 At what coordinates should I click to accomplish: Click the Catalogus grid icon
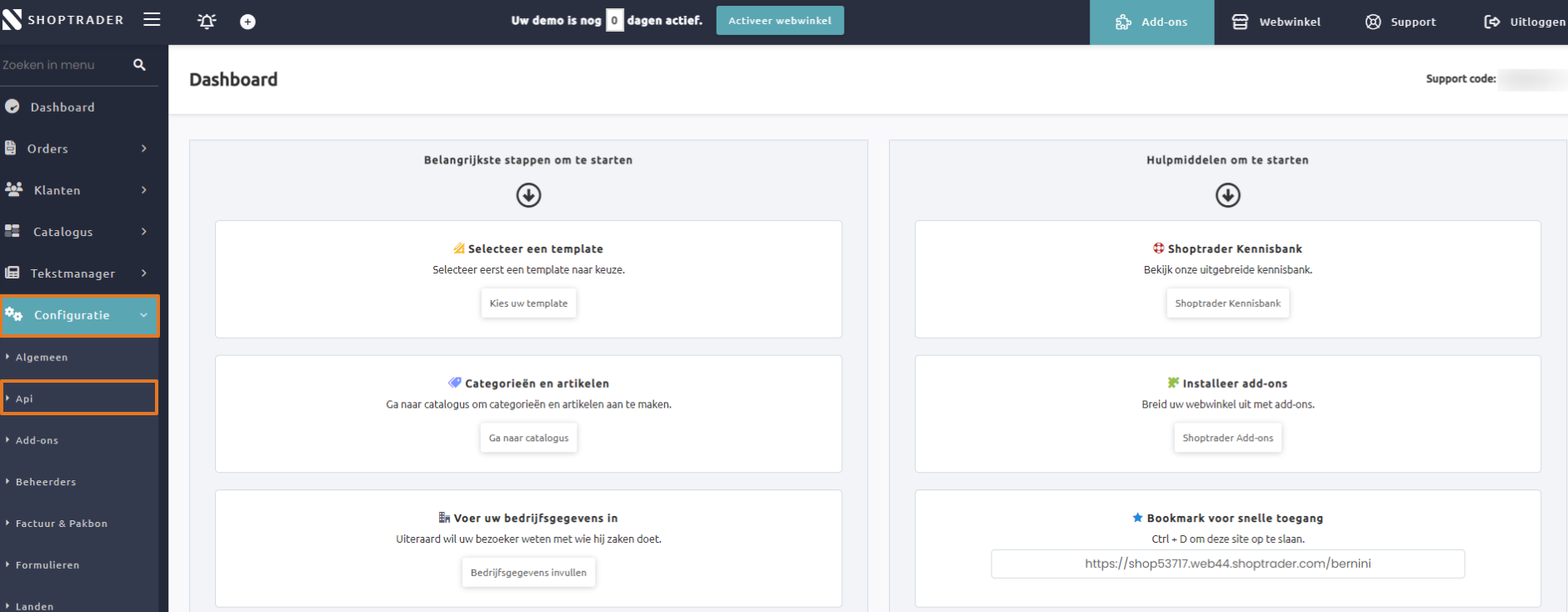coord(12,231)
